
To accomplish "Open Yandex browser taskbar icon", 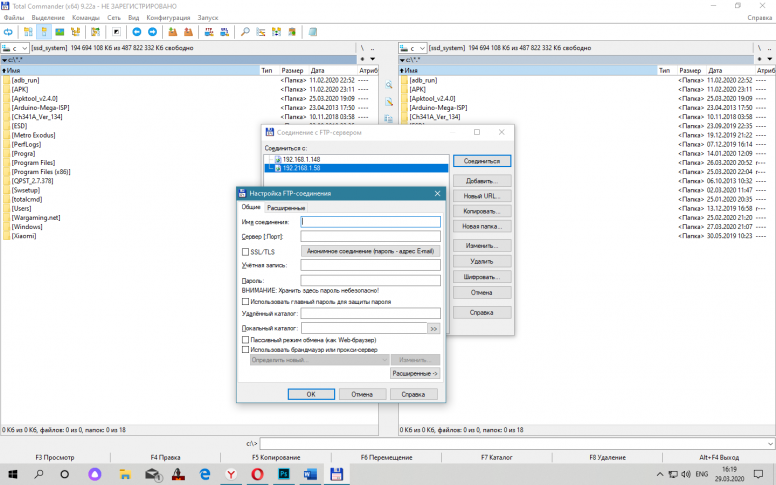I will point(231,474).
